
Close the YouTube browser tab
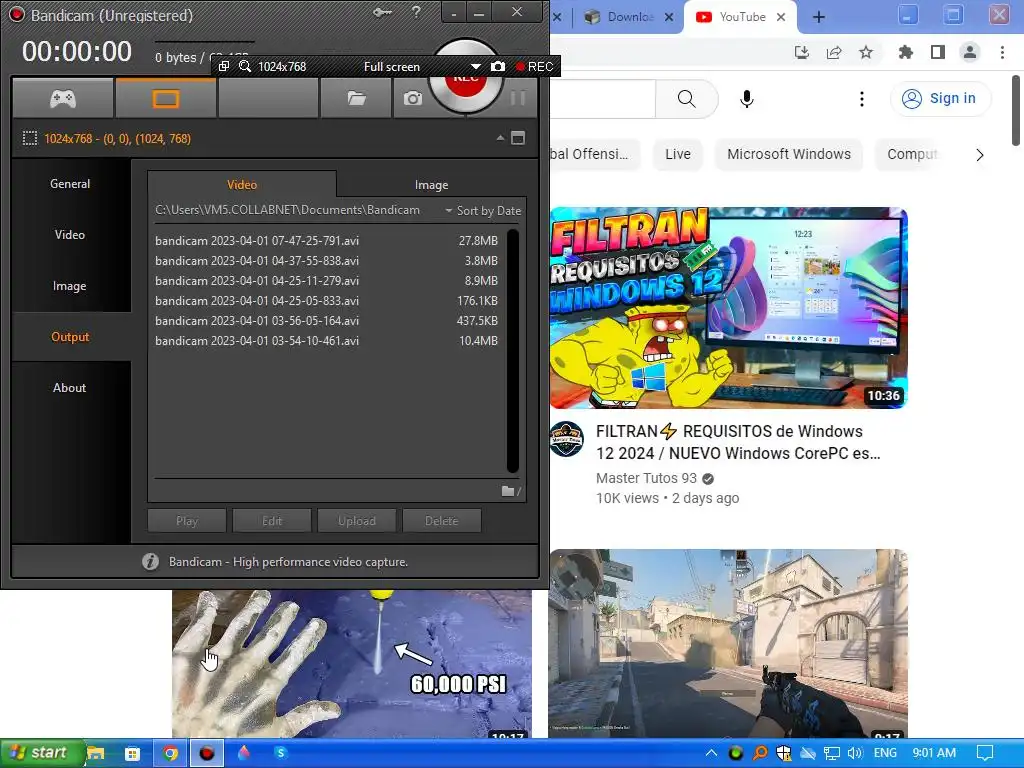click(x=781, y=18)
